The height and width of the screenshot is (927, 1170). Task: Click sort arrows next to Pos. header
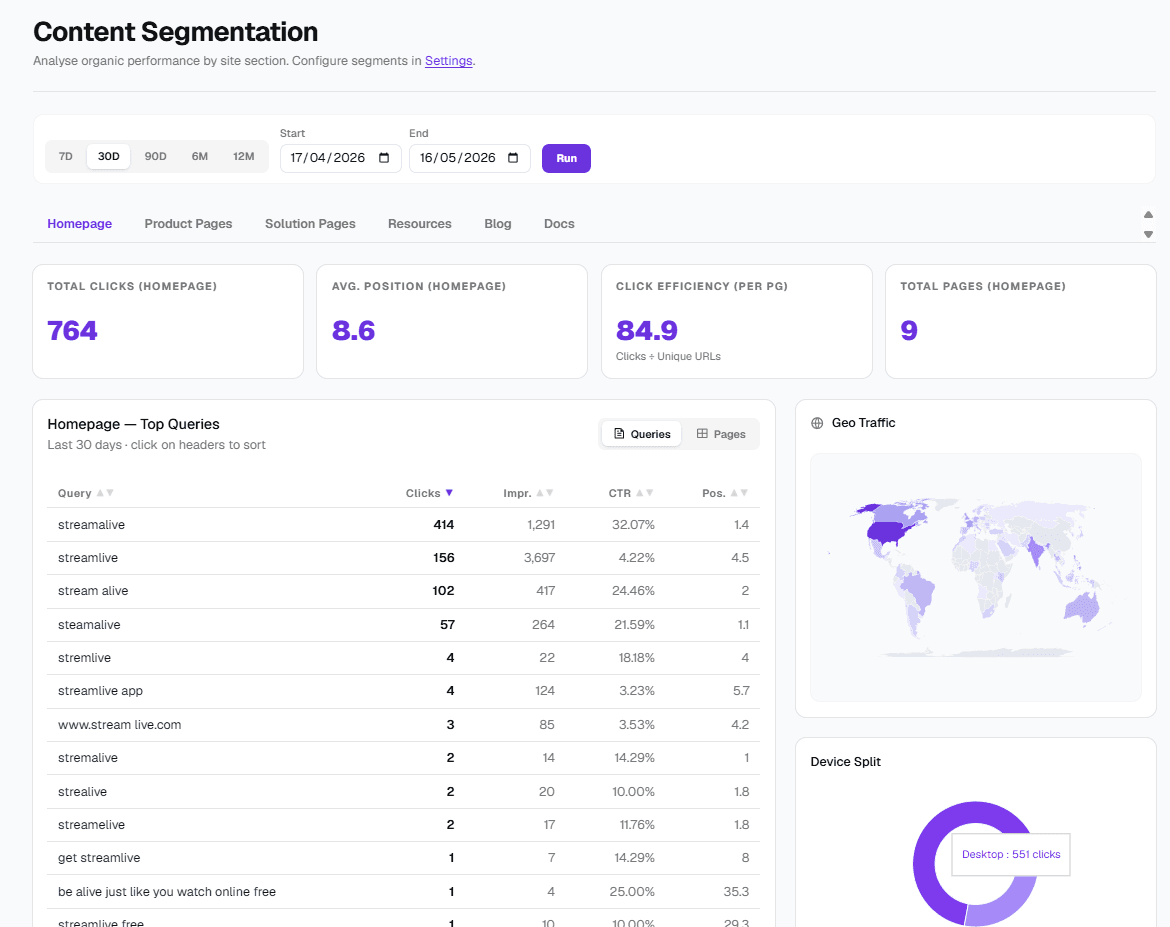coord(739,493)
